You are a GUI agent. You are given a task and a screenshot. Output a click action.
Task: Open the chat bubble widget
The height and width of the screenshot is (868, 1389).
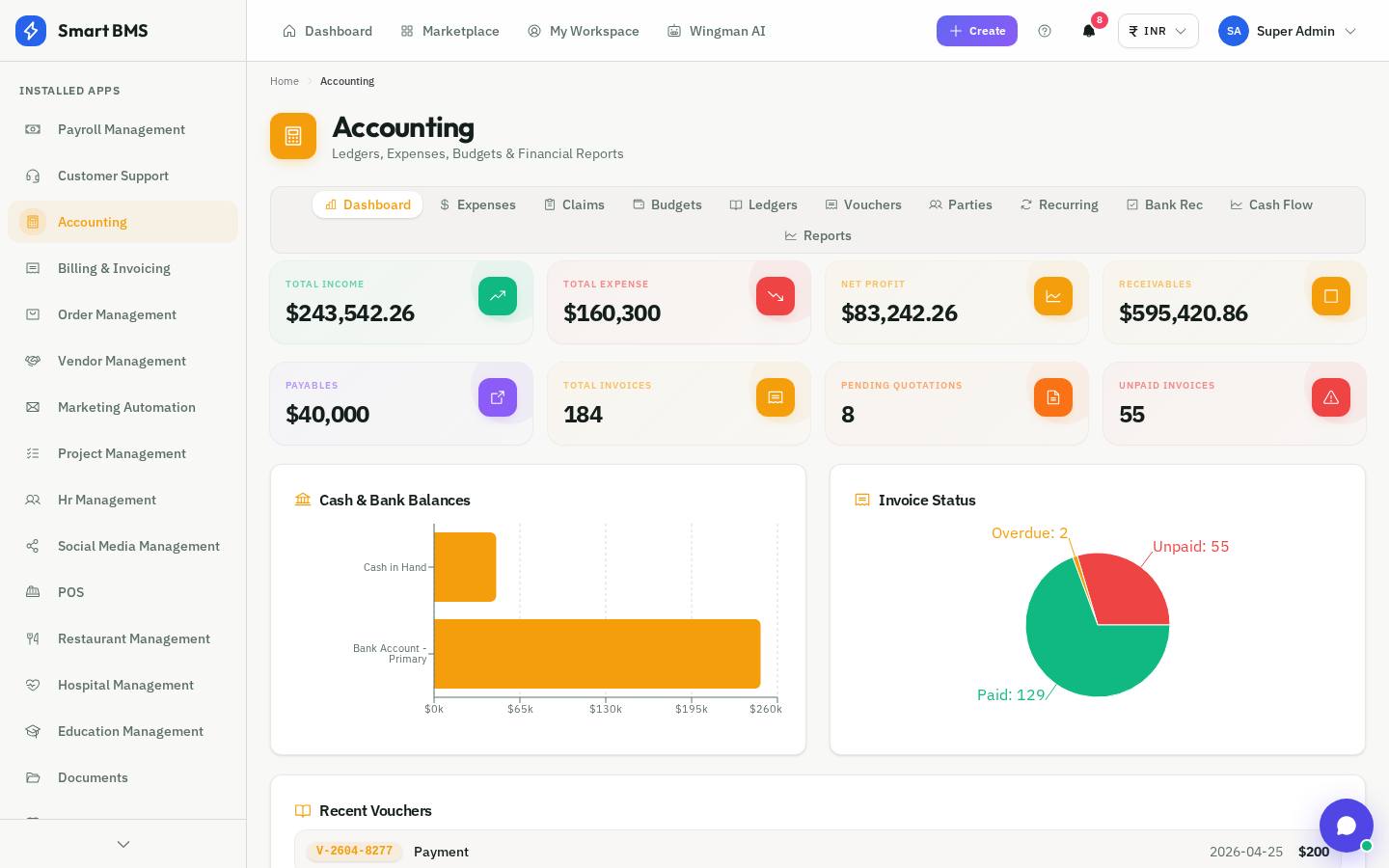(x=1347, y=826)
